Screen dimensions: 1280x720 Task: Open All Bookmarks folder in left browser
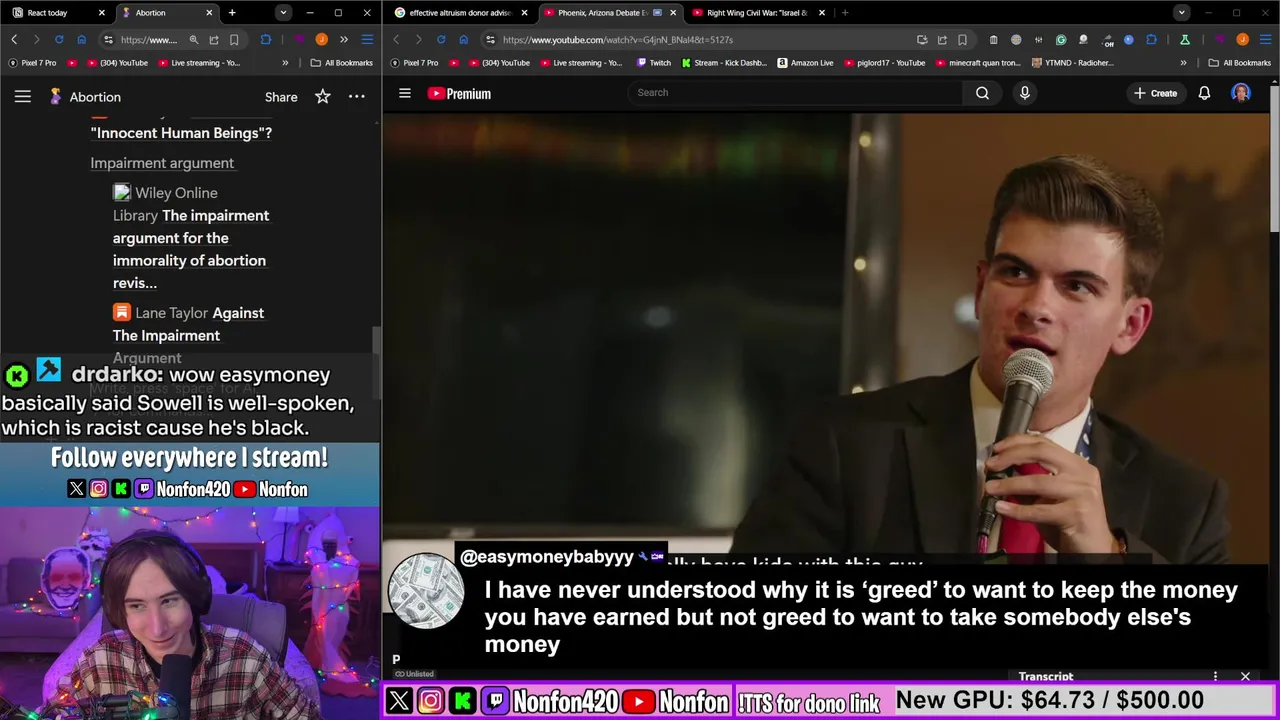pyautogui.click(x=342, y=63)
